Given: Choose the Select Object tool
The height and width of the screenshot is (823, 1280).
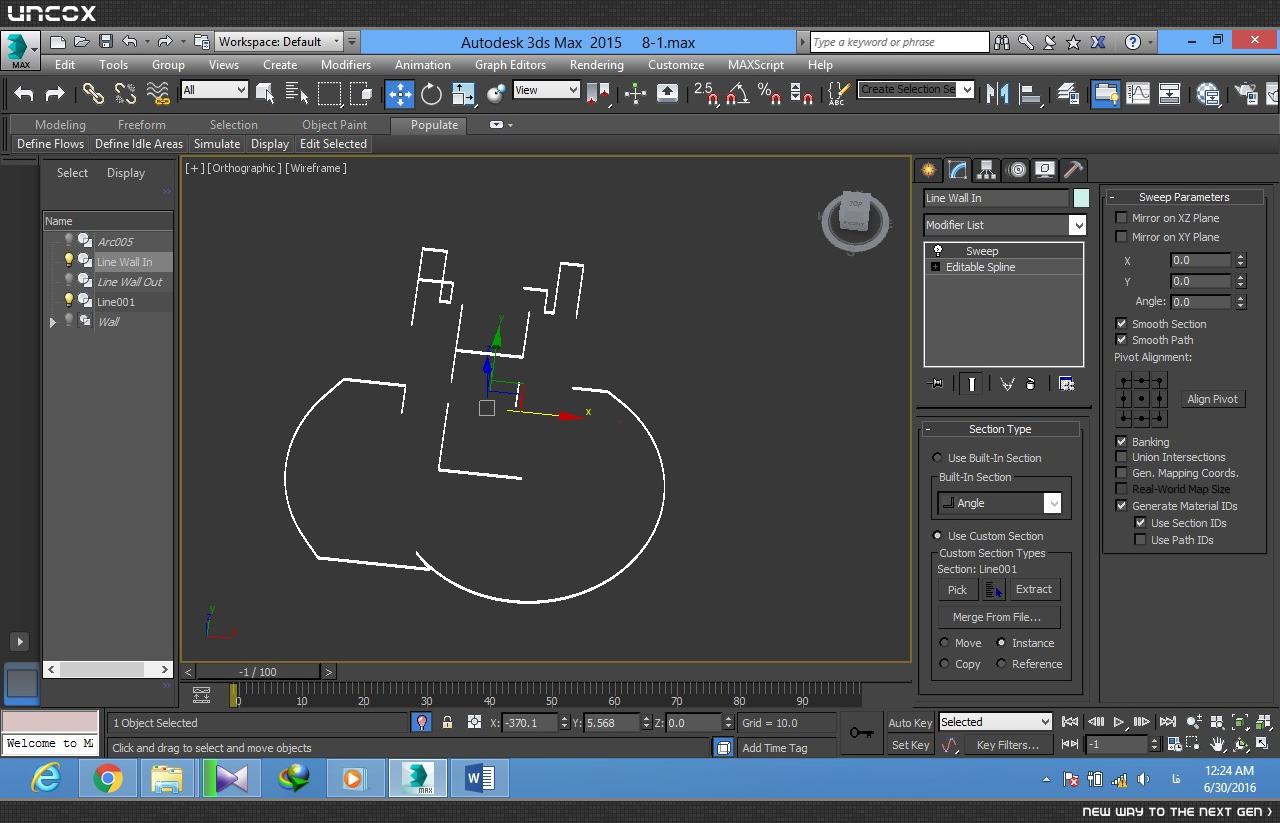Looking at the screenshot, I should click(265, 93).
